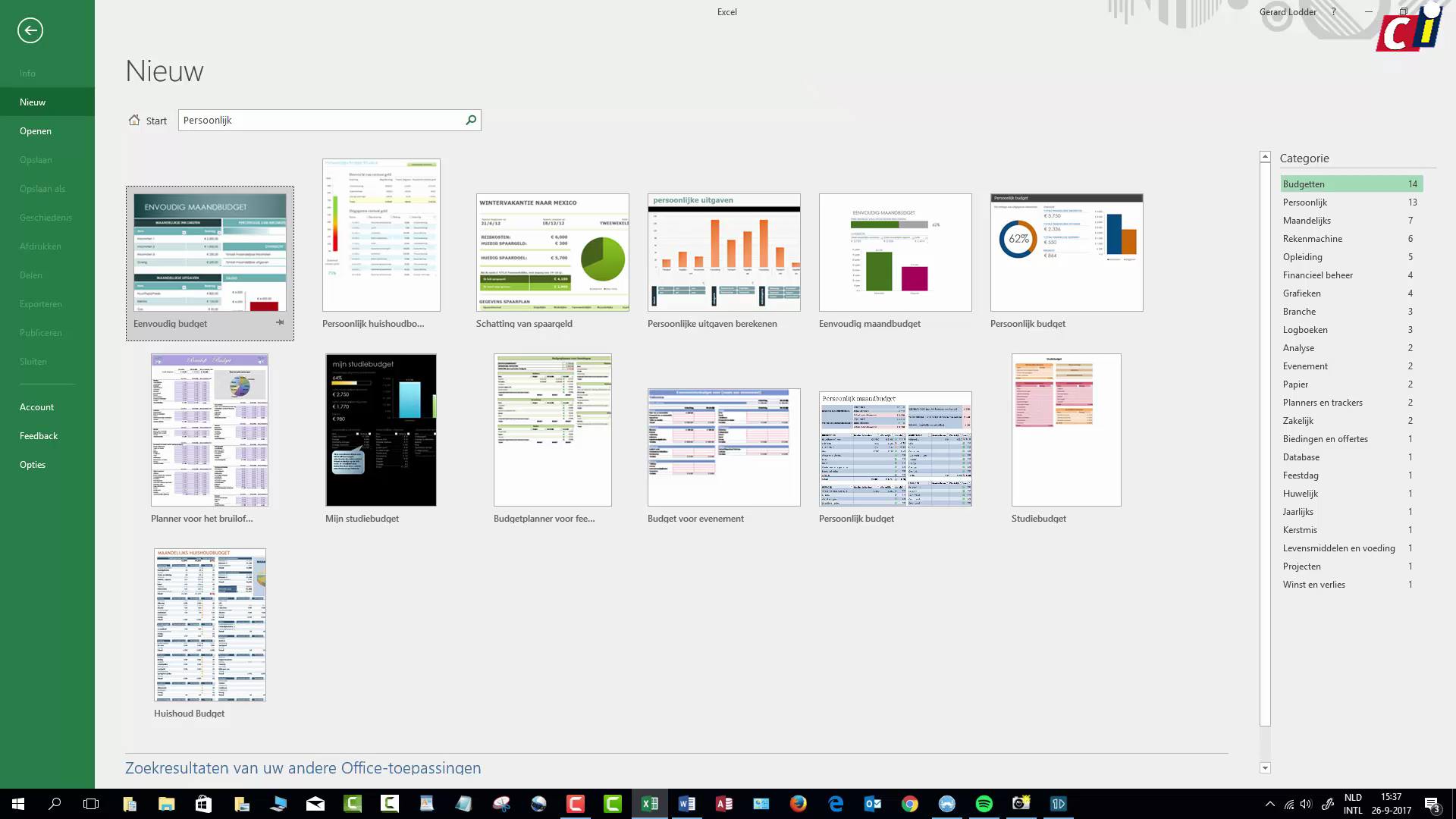Show hidden system tray icons
Screen dimensions: 1456x819
(1269, 804)
